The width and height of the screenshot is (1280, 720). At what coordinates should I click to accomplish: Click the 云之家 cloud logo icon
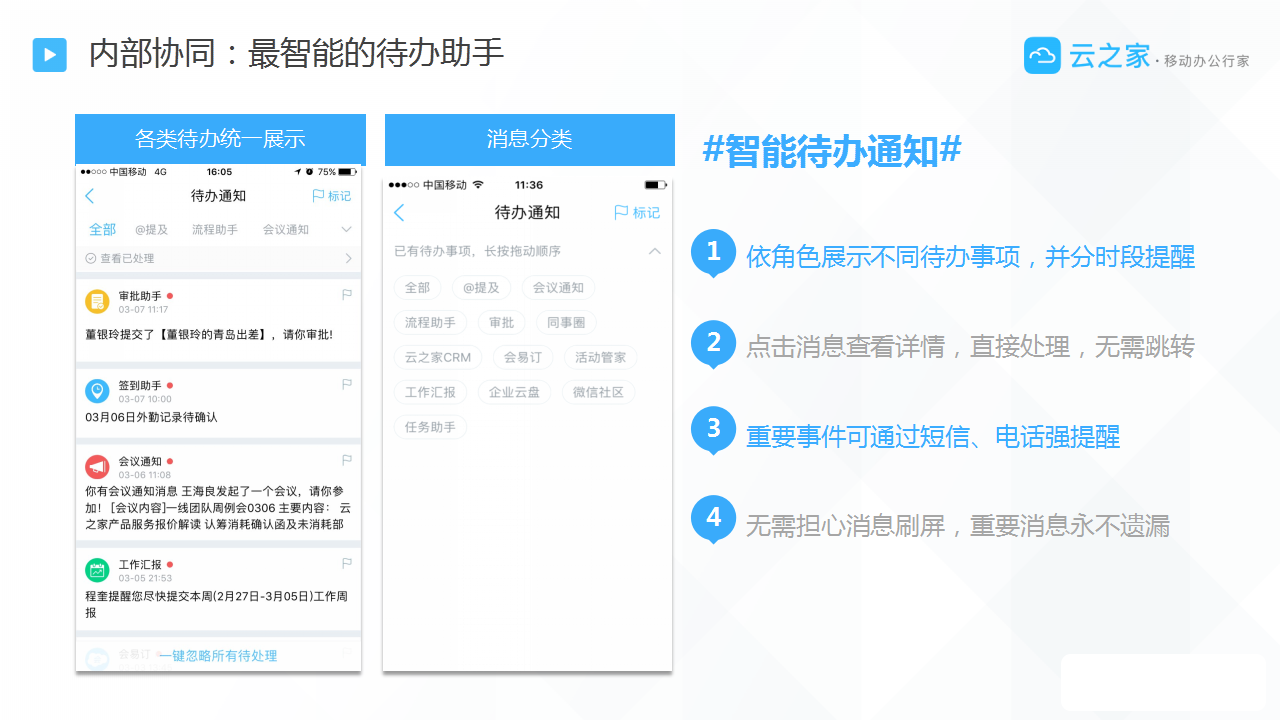1042,56
